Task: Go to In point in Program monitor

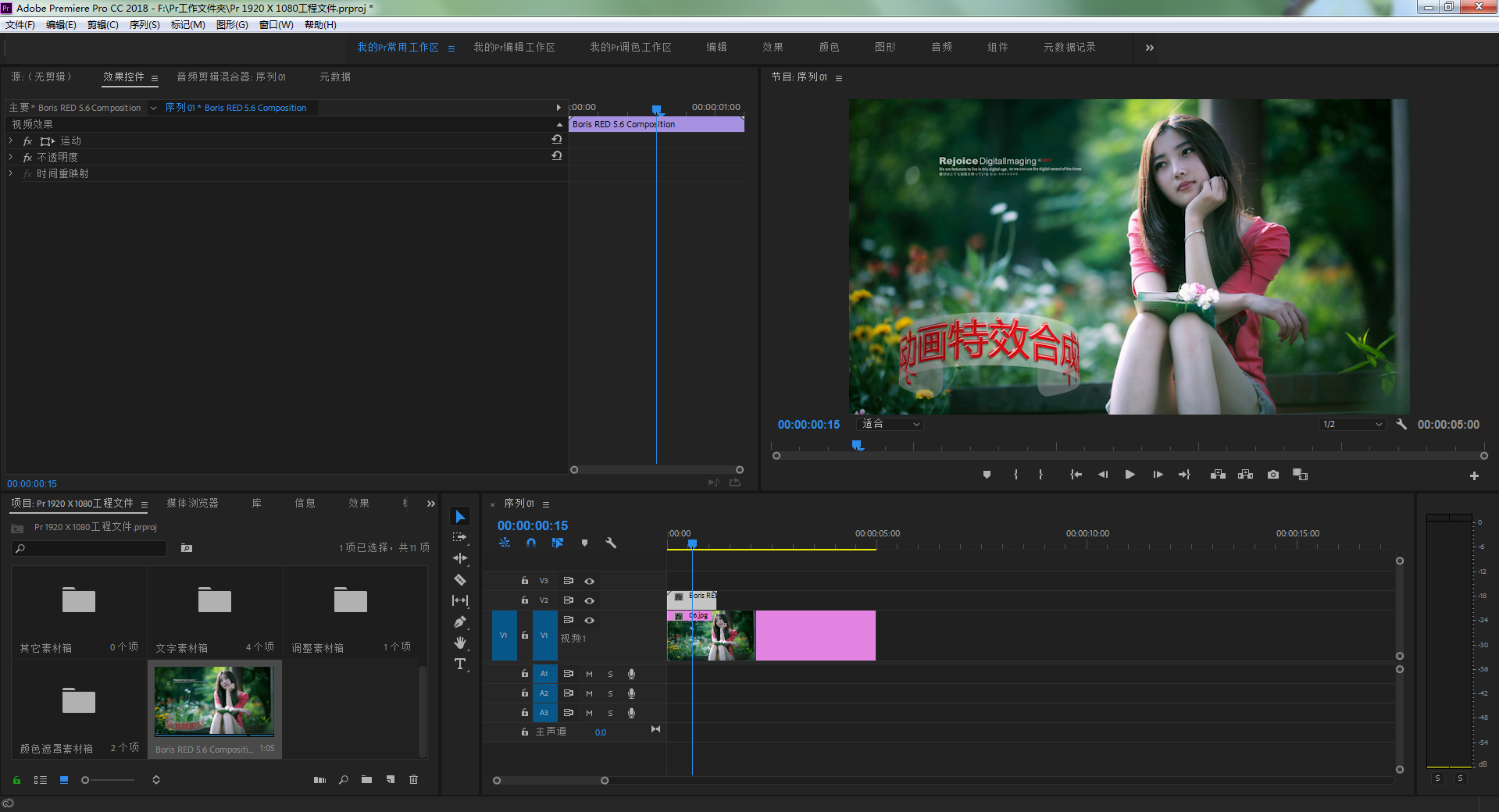Action: click(x=1076, y=475)
